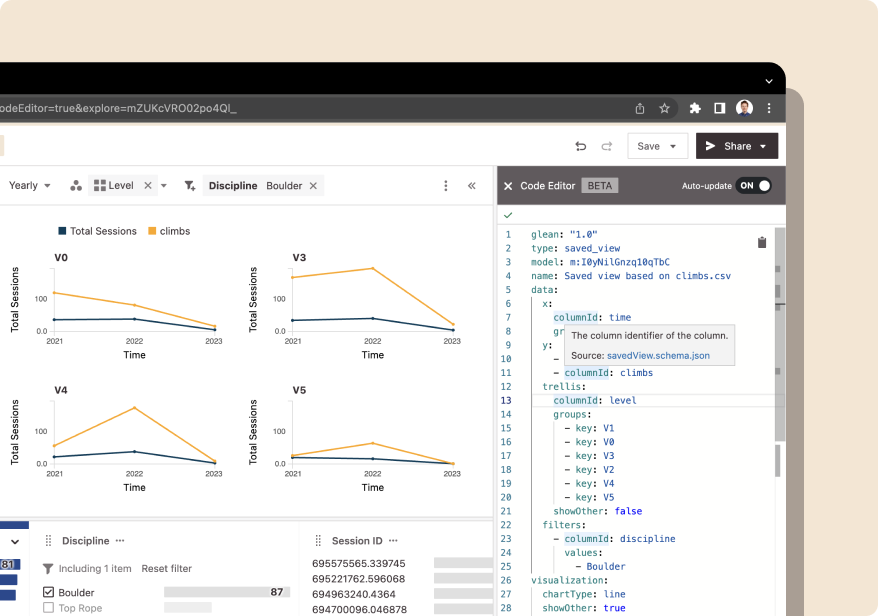
Task: Click the BETA badge
Action: point(600,186)
